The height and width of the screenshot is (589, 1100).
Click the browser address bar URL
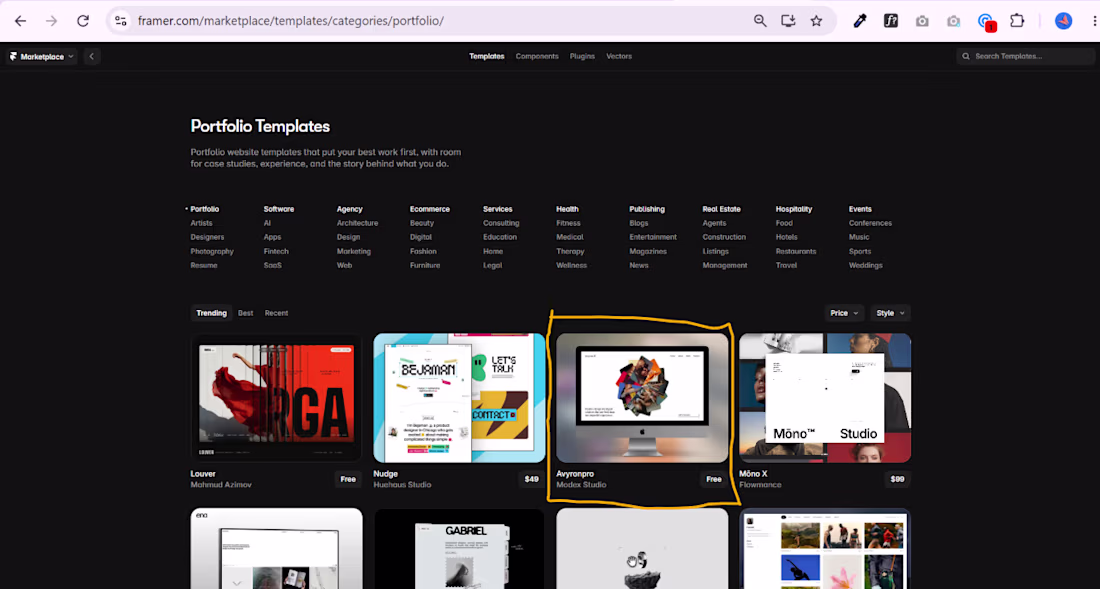coord(290,21)
